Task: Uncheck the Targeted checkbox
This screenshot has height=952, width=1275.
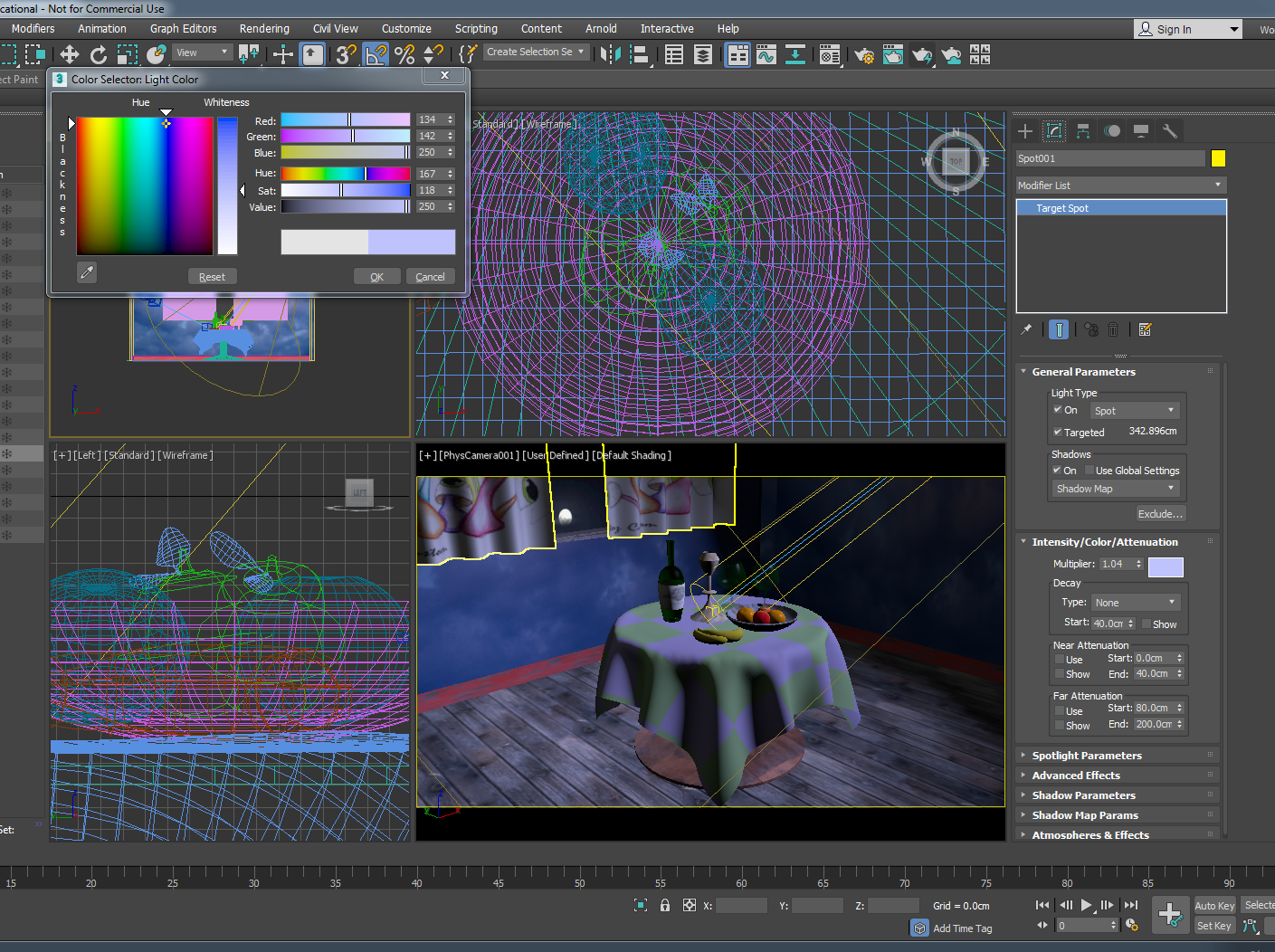Action: (1058, 433)
